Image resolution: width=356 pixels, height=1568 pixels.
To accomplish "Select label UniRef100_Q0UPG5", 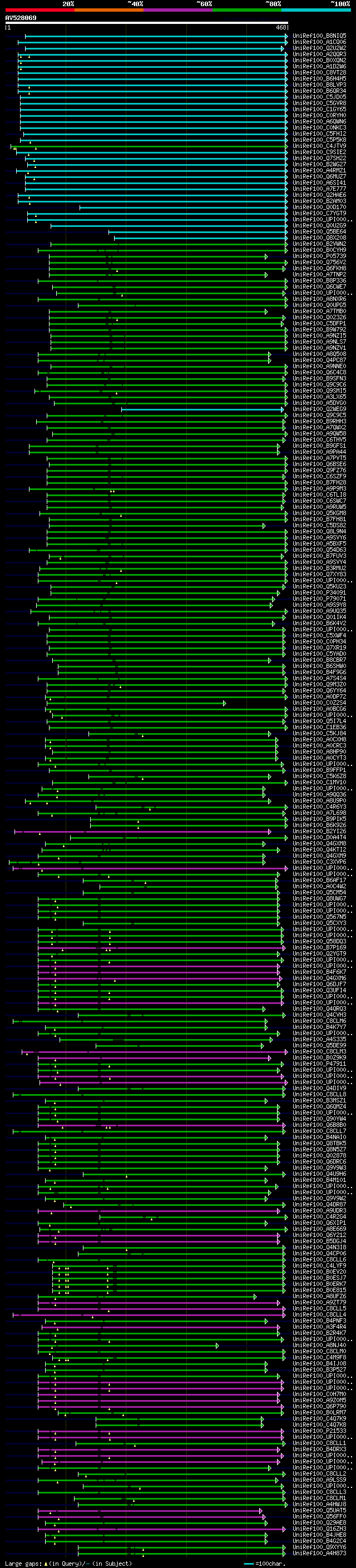I will [319, 305].
